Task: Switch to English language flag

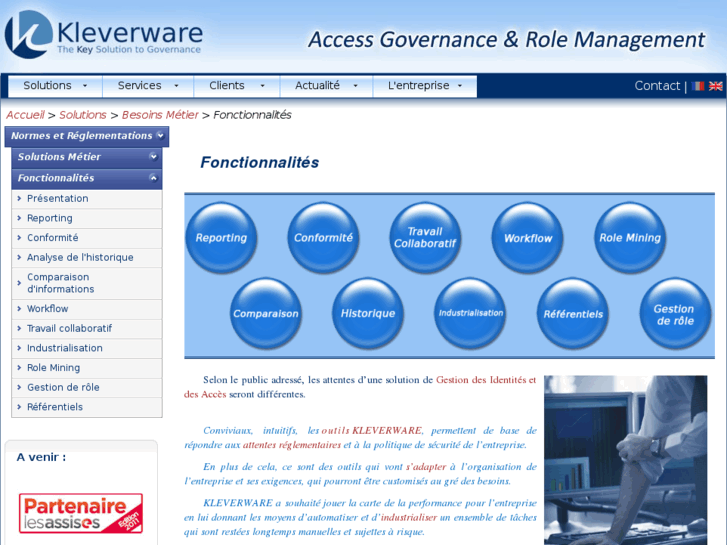Action: pos(715,86)
